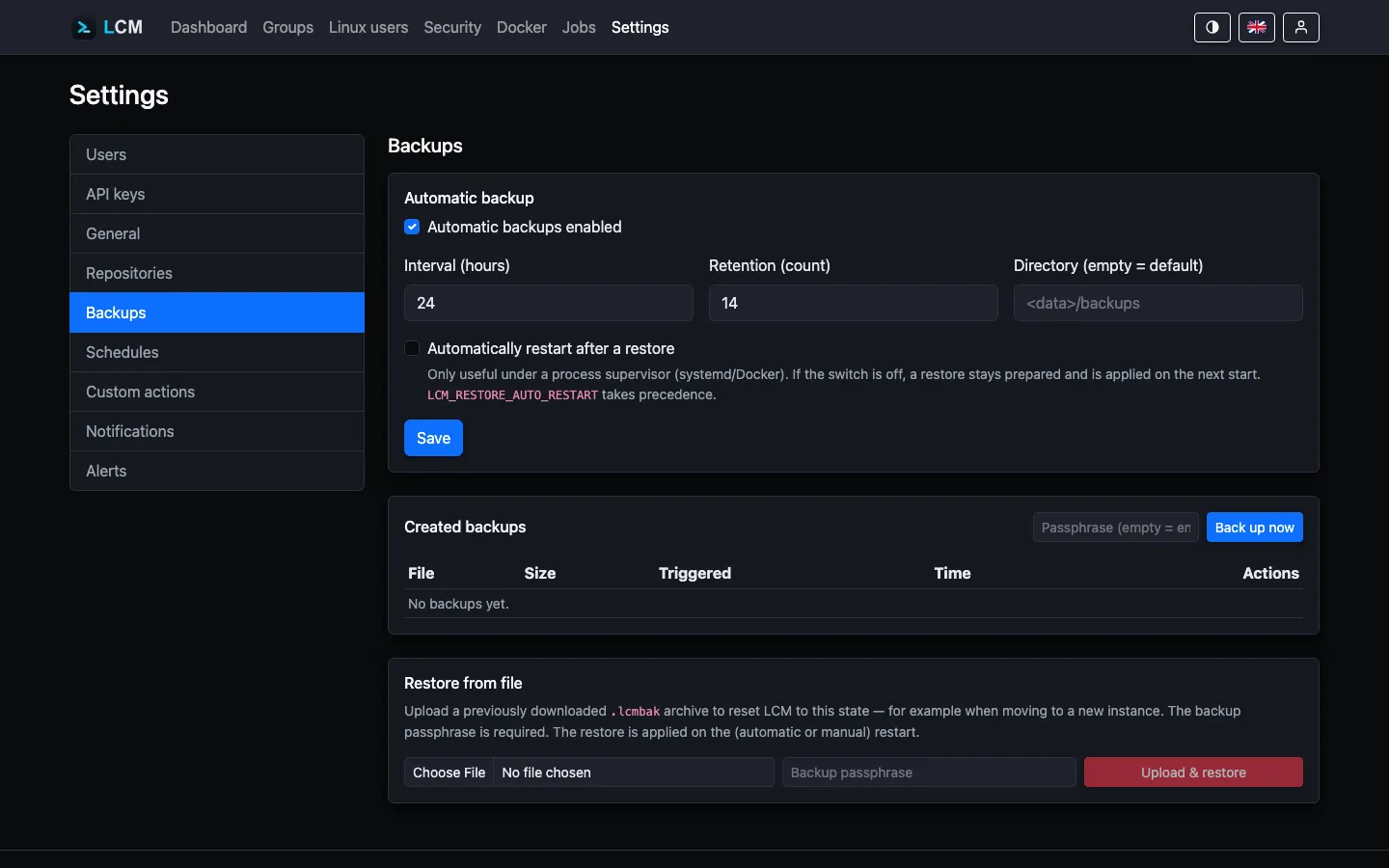Viewport: 1389px width, 868px height.
Task: Click the Automatic backup heading
Action: 469,198
